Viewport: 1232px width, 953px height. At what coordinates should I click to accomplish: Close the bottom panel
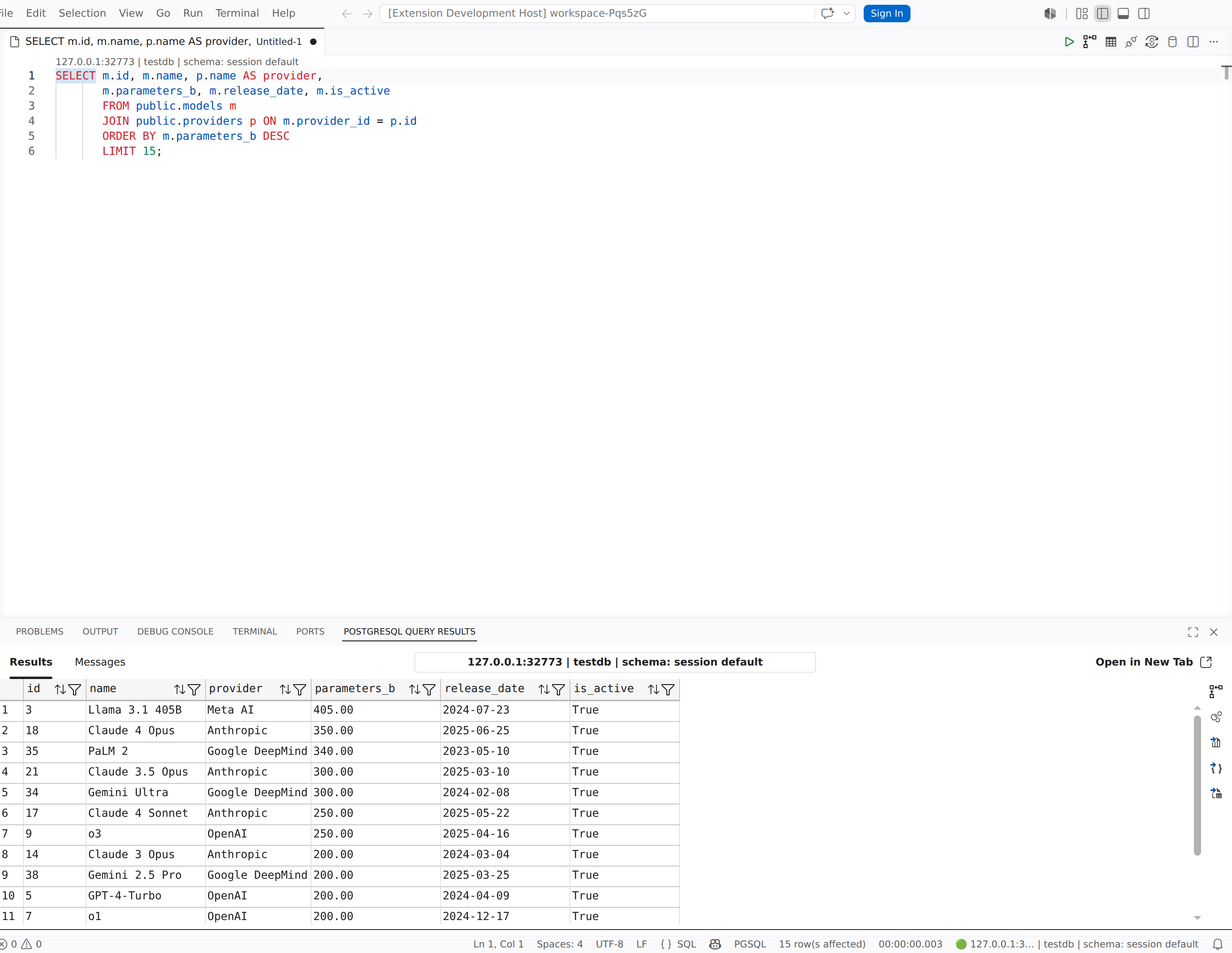click(x=1214, y=632)
